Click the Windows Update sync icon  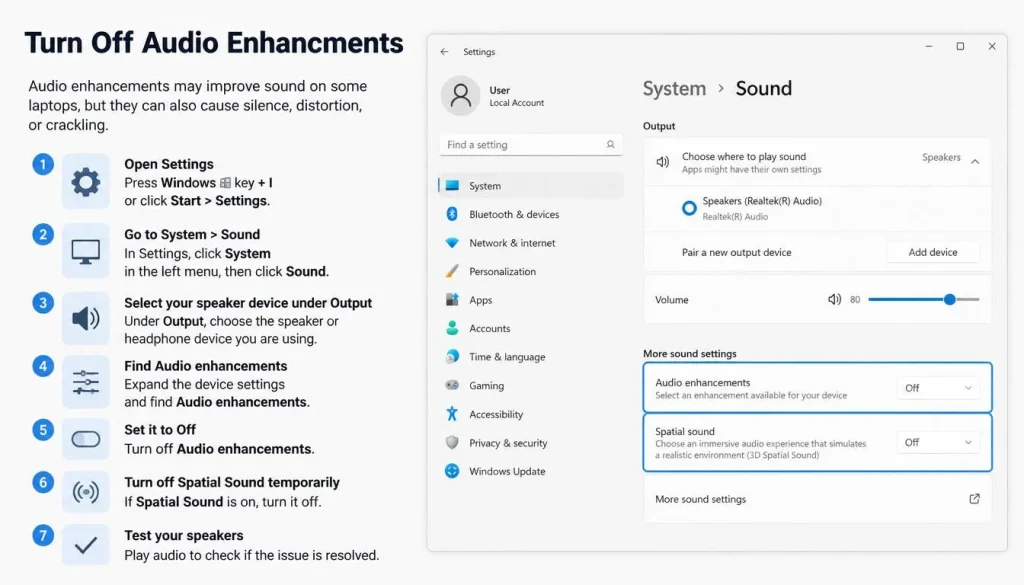[452, 471]
